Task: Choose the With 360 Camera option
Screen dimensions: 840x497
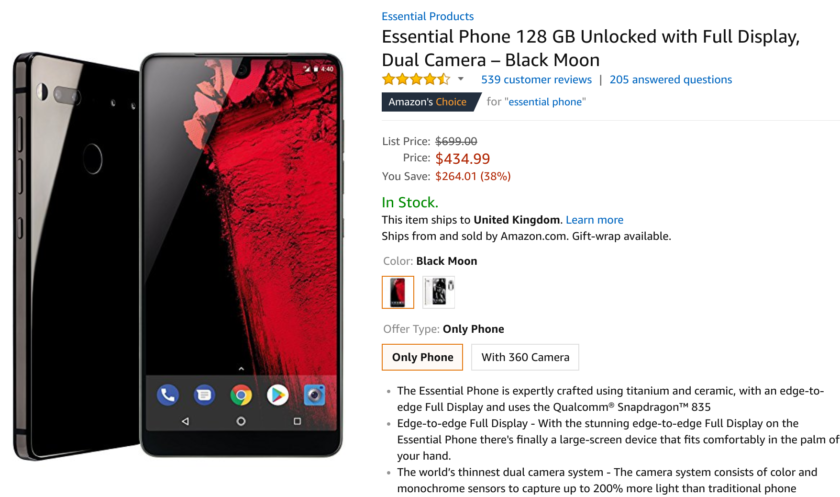Action: 525,357
